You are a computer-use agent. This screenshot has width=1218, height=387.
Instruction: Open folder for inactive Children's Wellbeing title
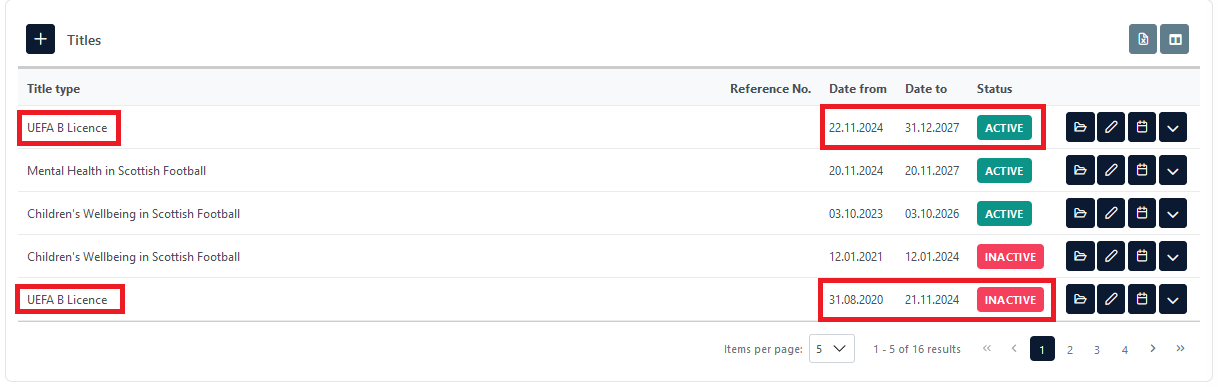[1080, 257]
